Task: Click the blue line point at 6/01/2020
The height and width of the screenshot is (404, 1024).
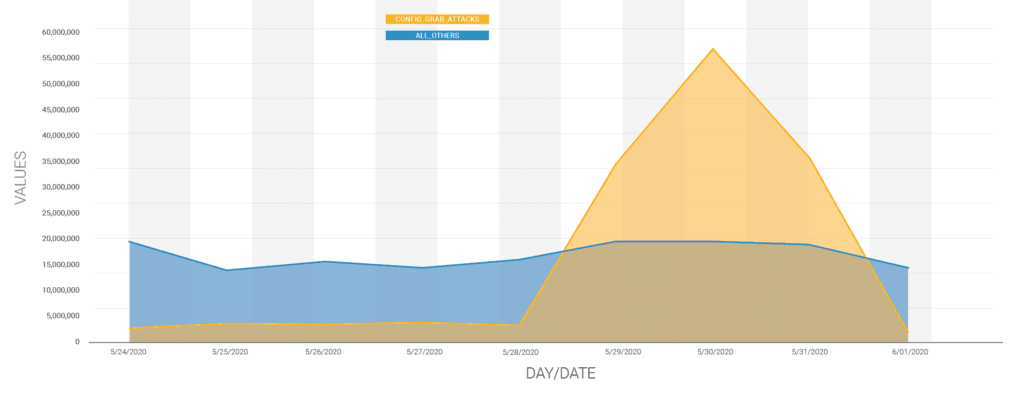Action: click(908, 268)
